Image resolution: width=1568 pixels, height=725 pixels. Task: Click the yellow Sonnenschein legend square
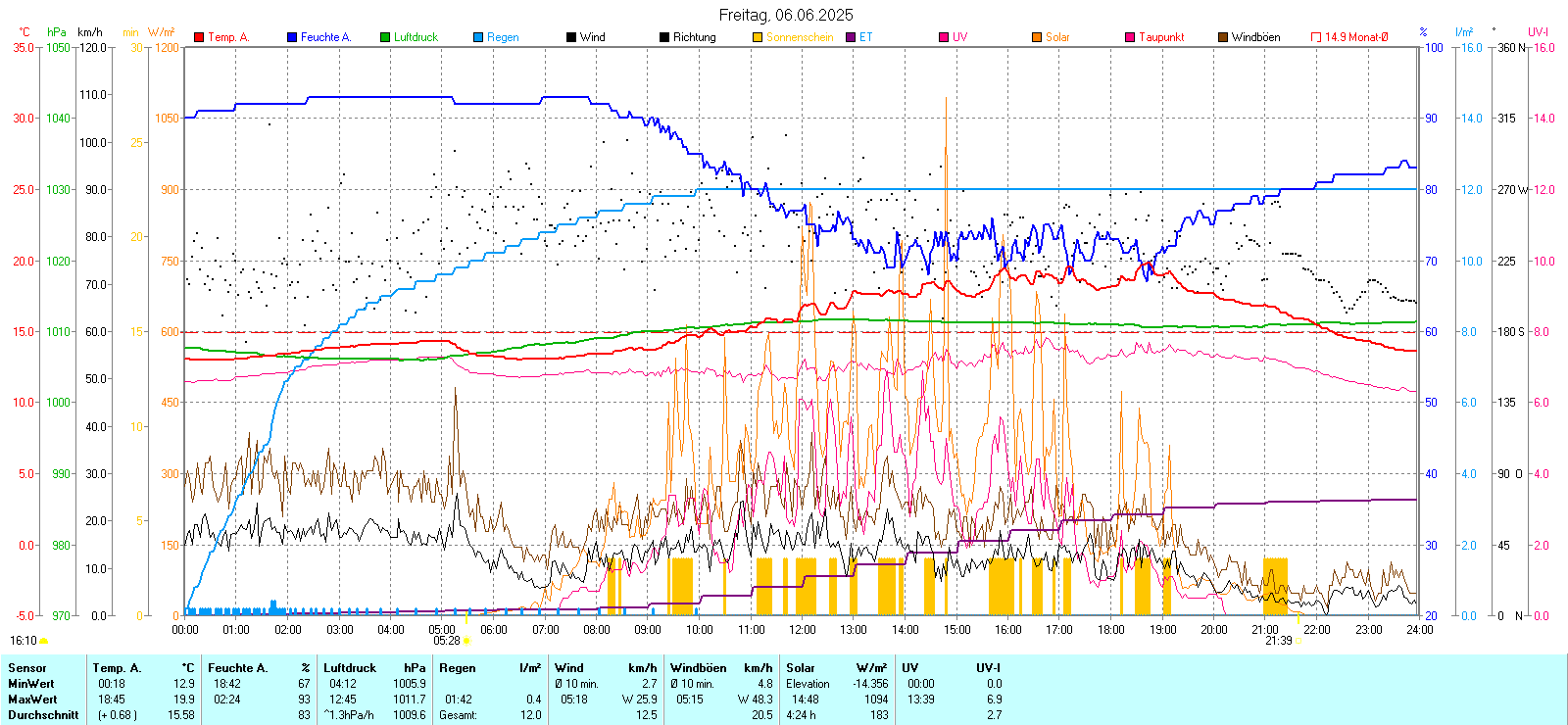pyautogui.click(x=758, y=37)
